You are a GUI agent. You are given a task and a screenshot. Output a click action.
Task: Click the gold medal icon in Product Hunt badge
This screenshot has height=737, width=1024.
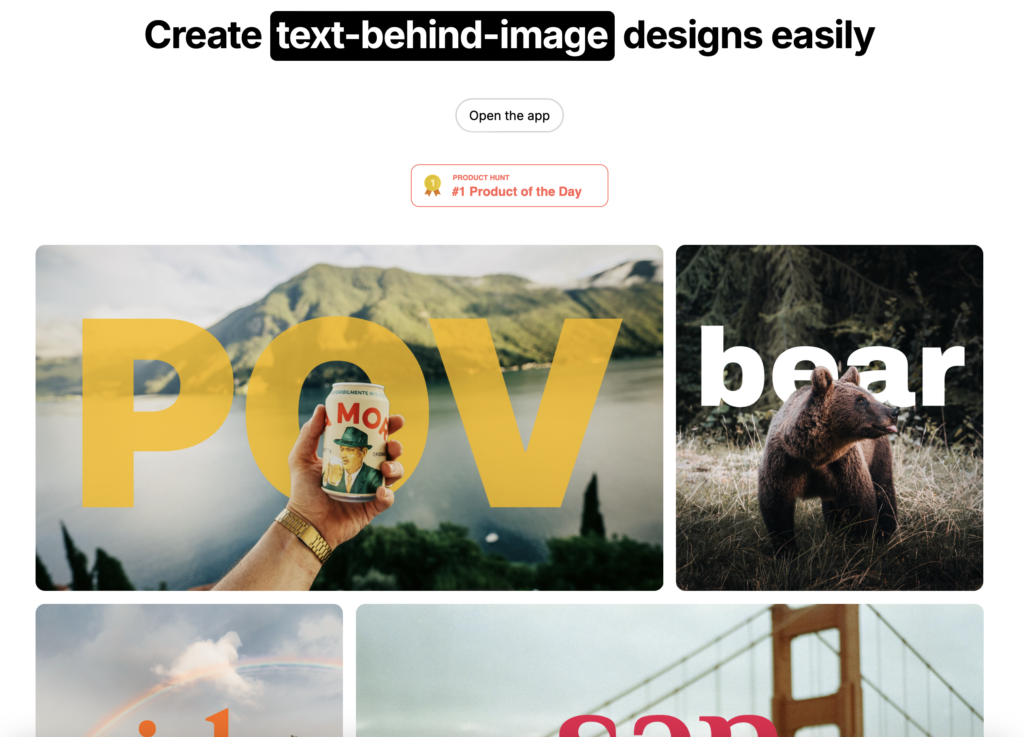pyautogui.click(x=432, y=185)
